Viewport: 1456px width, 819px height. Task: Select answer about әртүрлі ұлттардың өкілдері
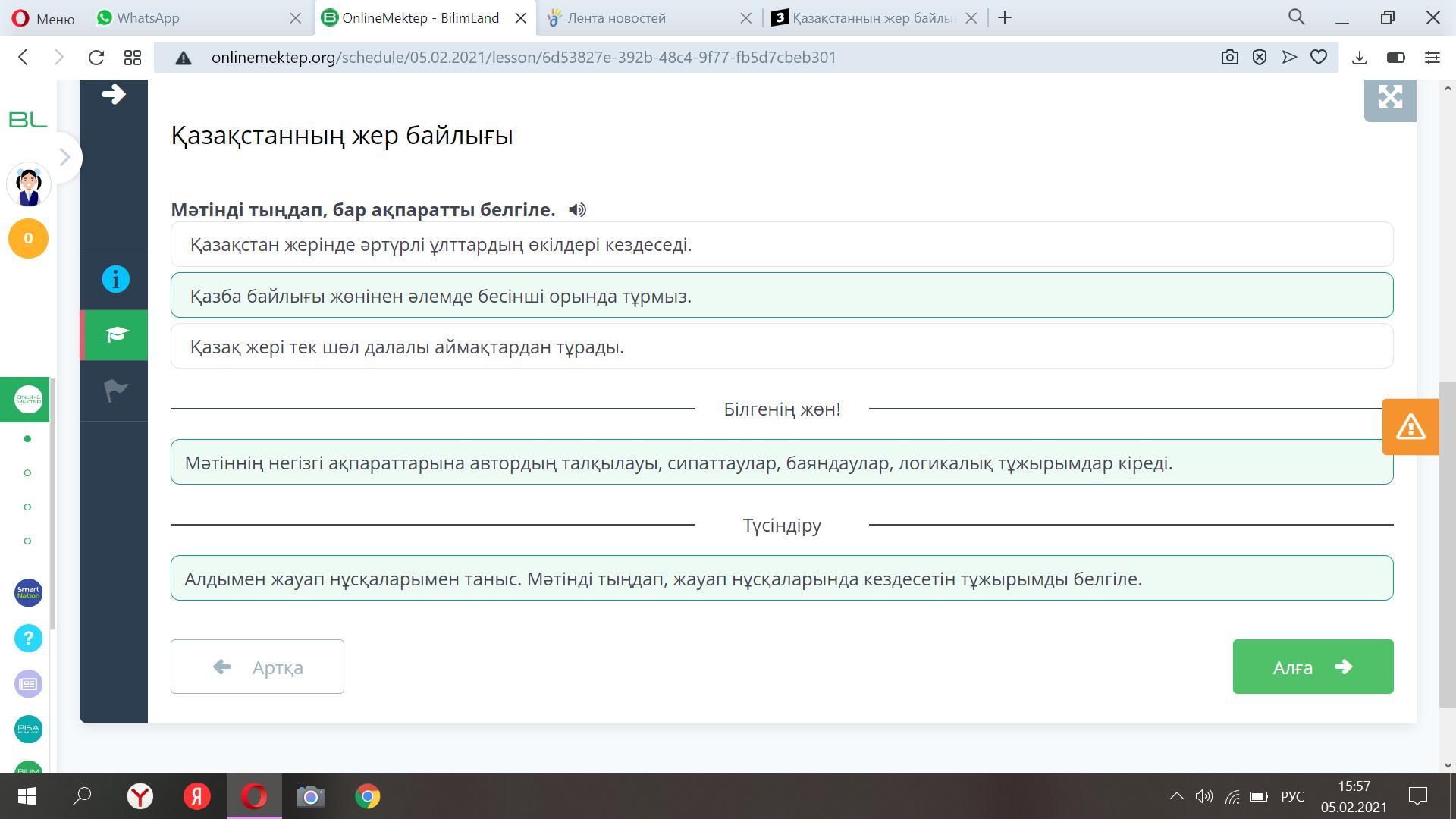pyautogui.click(x=781, y=245)
